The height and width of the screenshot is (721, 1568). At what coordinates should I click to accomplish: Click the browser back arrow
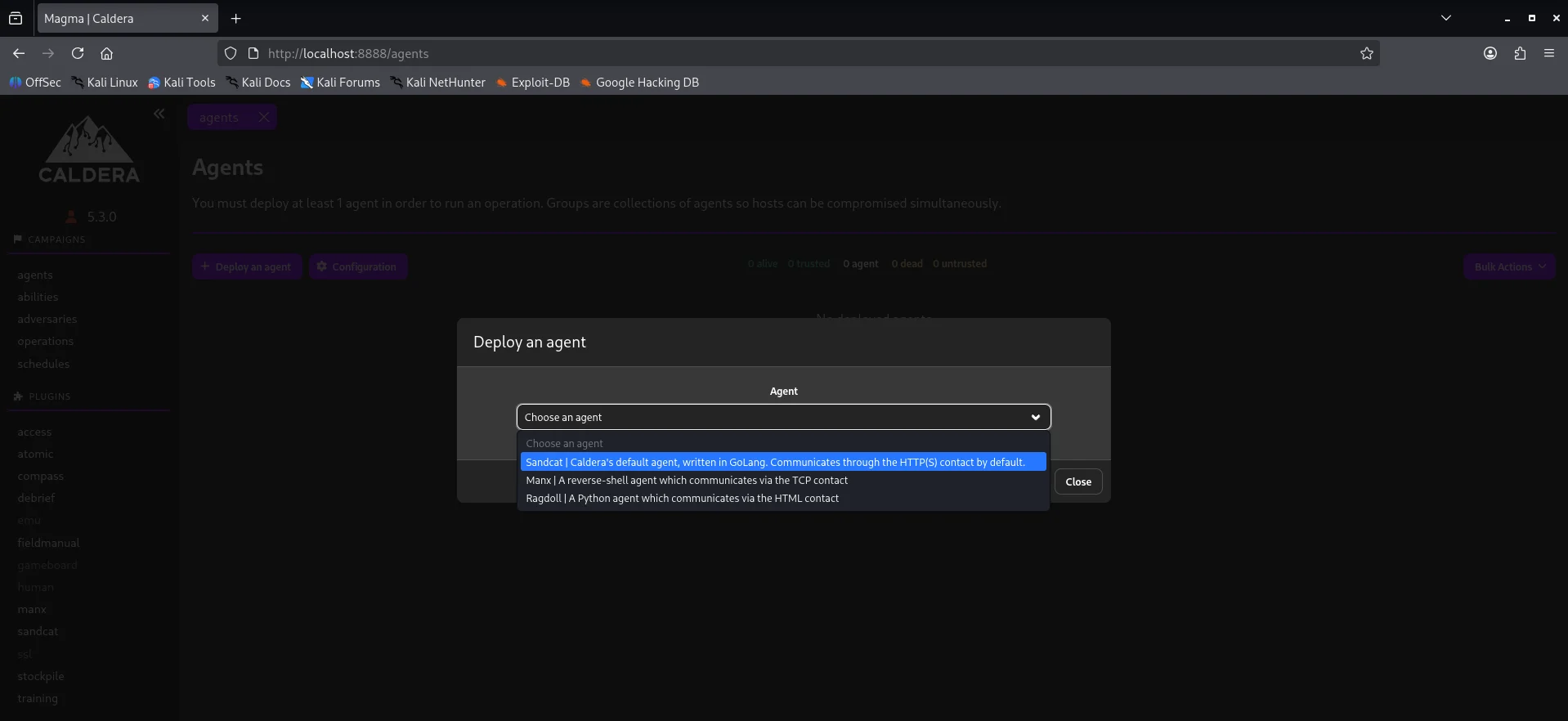(x=19, y=53)
